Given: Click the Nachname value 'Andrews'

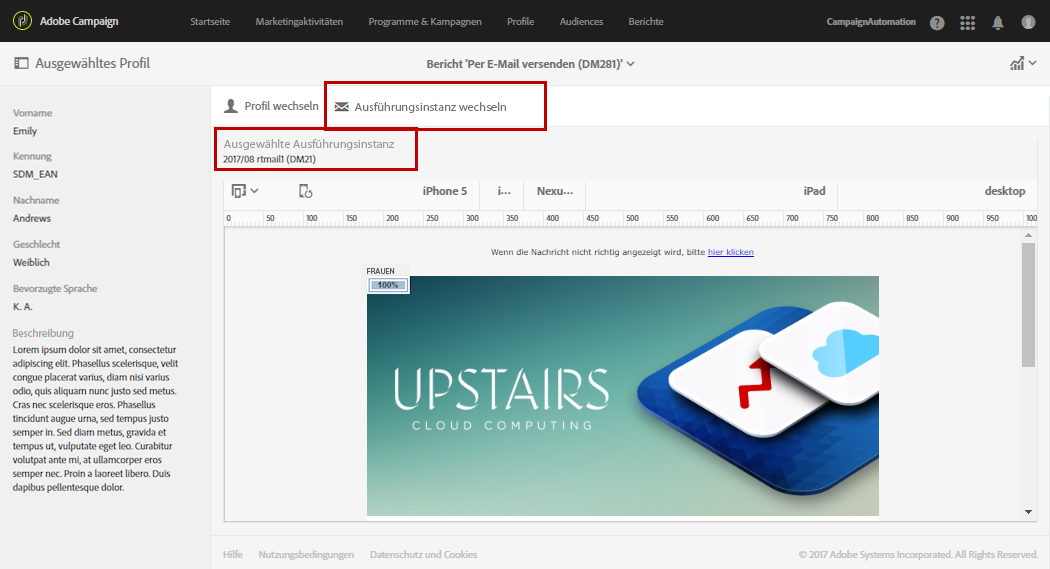Looking at the screenshot, I should point(31,218).
